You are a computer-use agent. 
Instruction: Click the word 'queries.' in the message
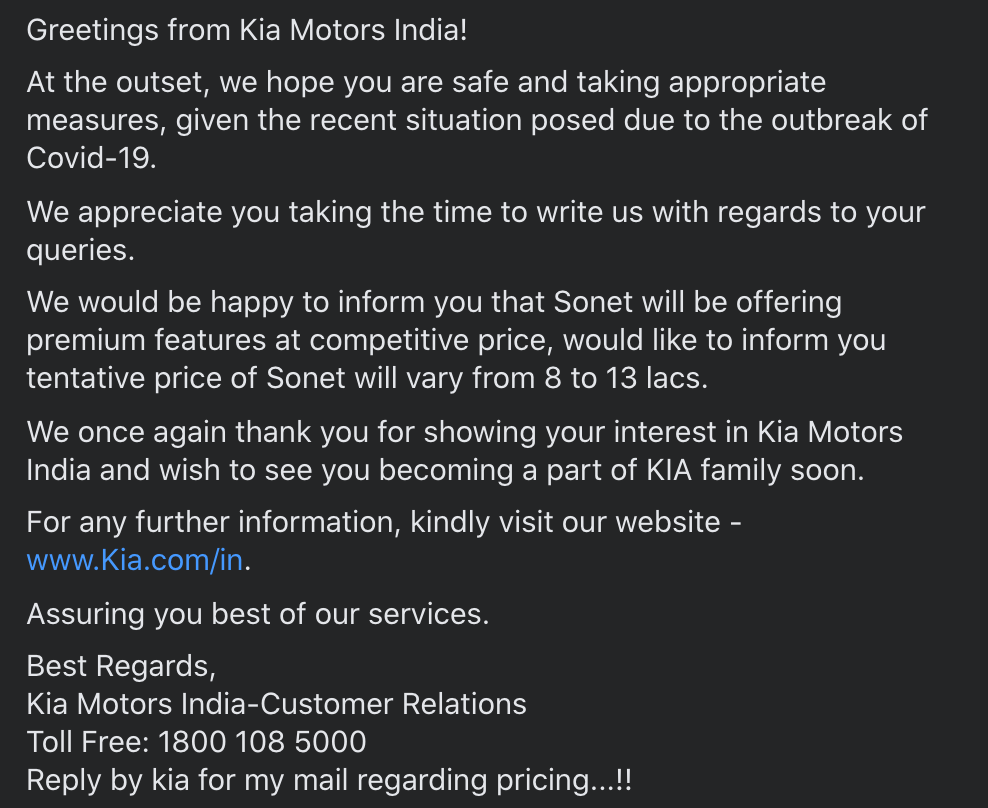click(81, 250)
